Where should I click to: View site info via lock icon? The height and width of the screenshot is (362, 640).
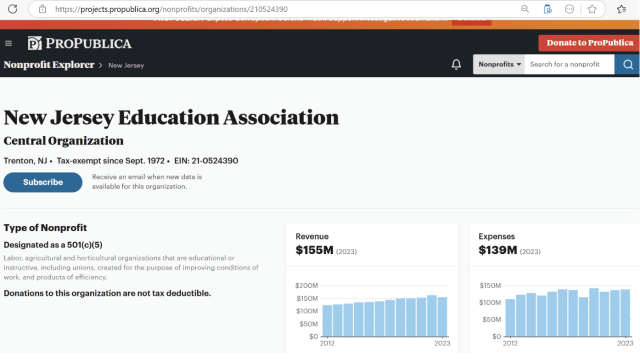point(42,9)
